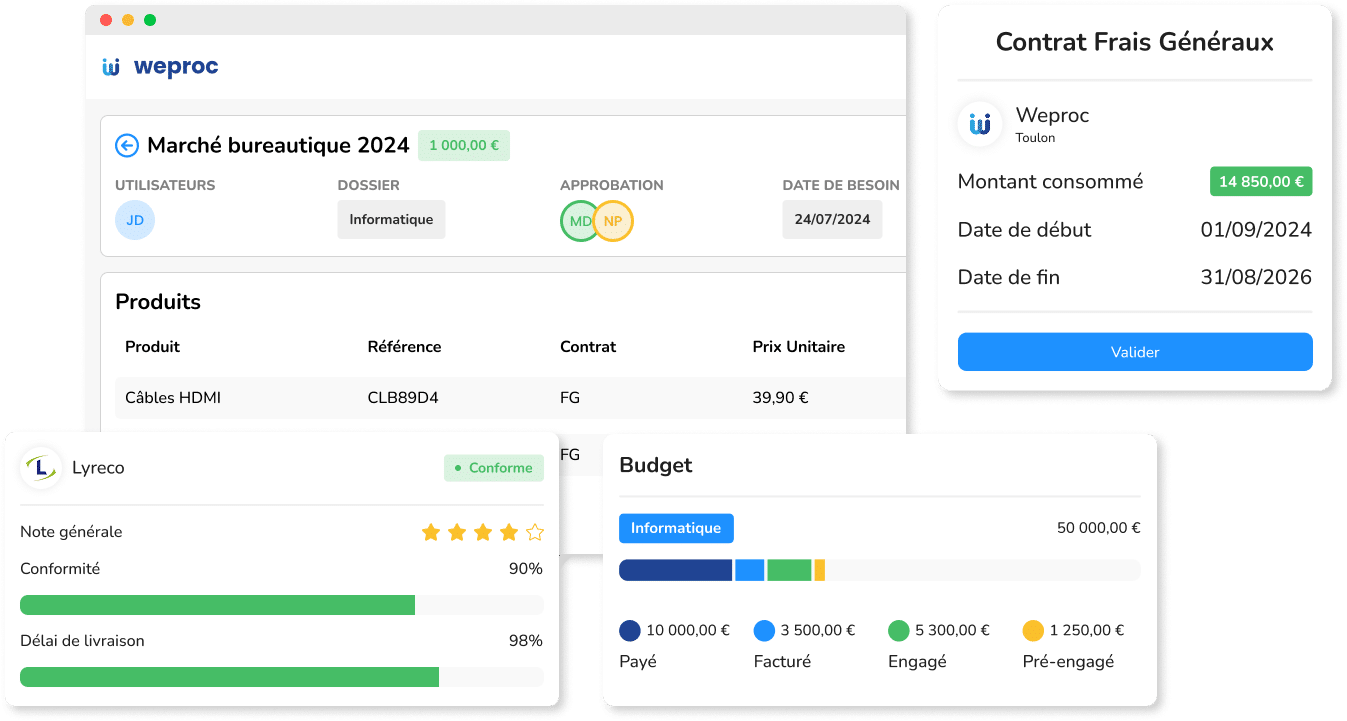The width and height of the screenshot is (1347, 721).
Task: Click the Lyreco supplier name
Action: (x=98, y=468)
